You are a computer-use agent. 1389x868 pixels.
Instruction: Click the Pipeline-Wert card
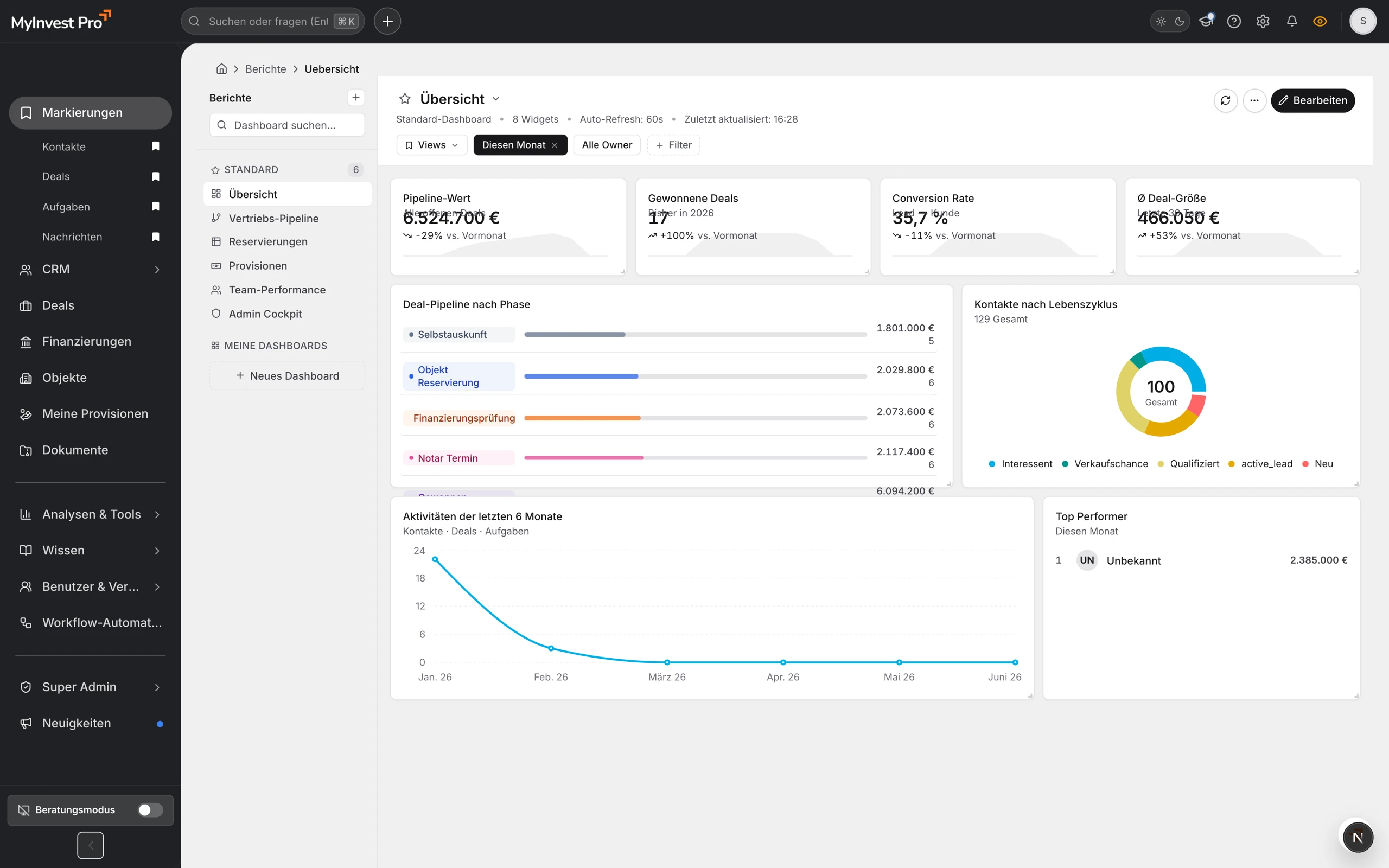coord(508,227)
